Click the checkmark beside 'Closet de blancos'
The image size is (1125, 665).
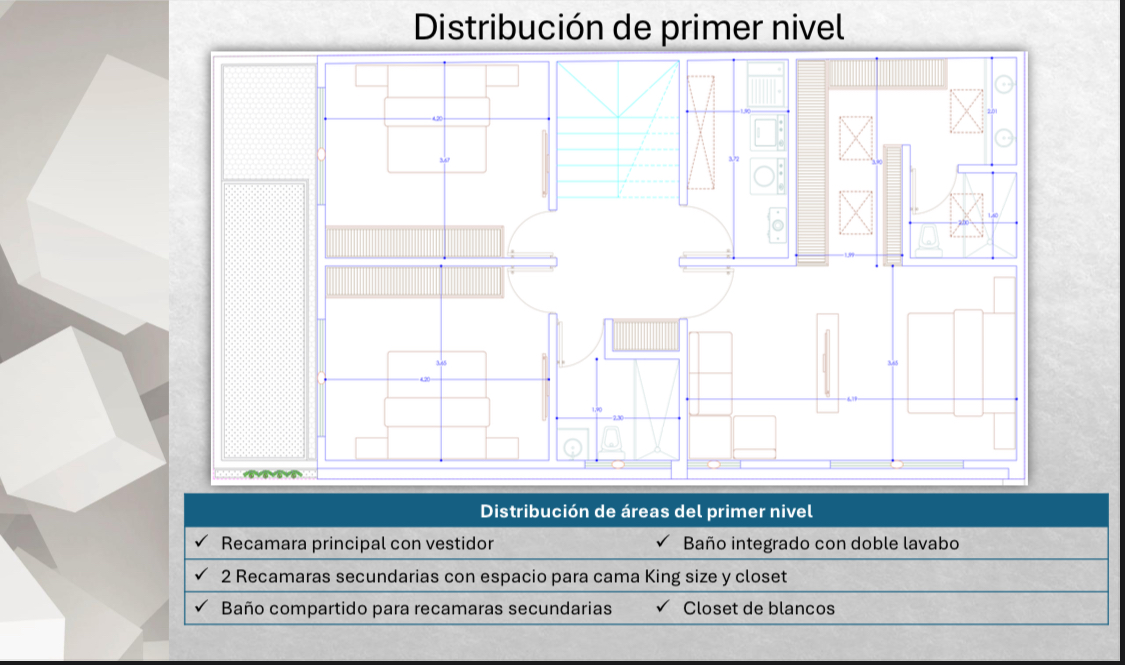663,607
